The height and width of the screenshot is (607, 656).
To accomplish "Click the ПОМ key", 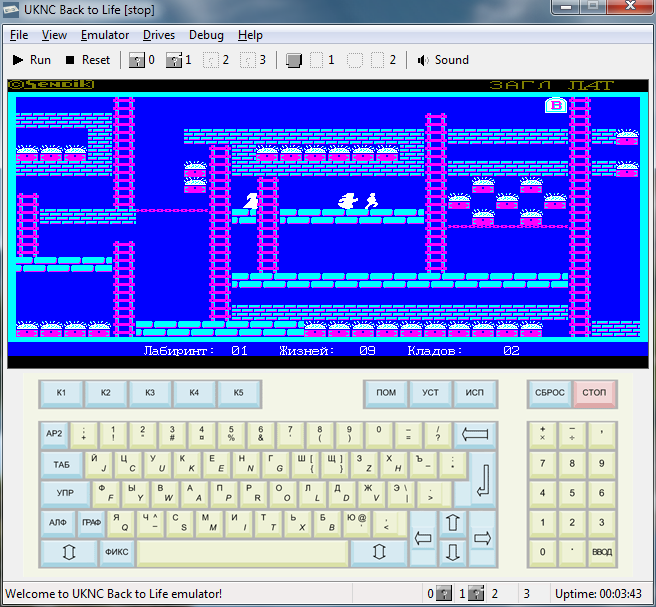I will [x=386, y=393].
